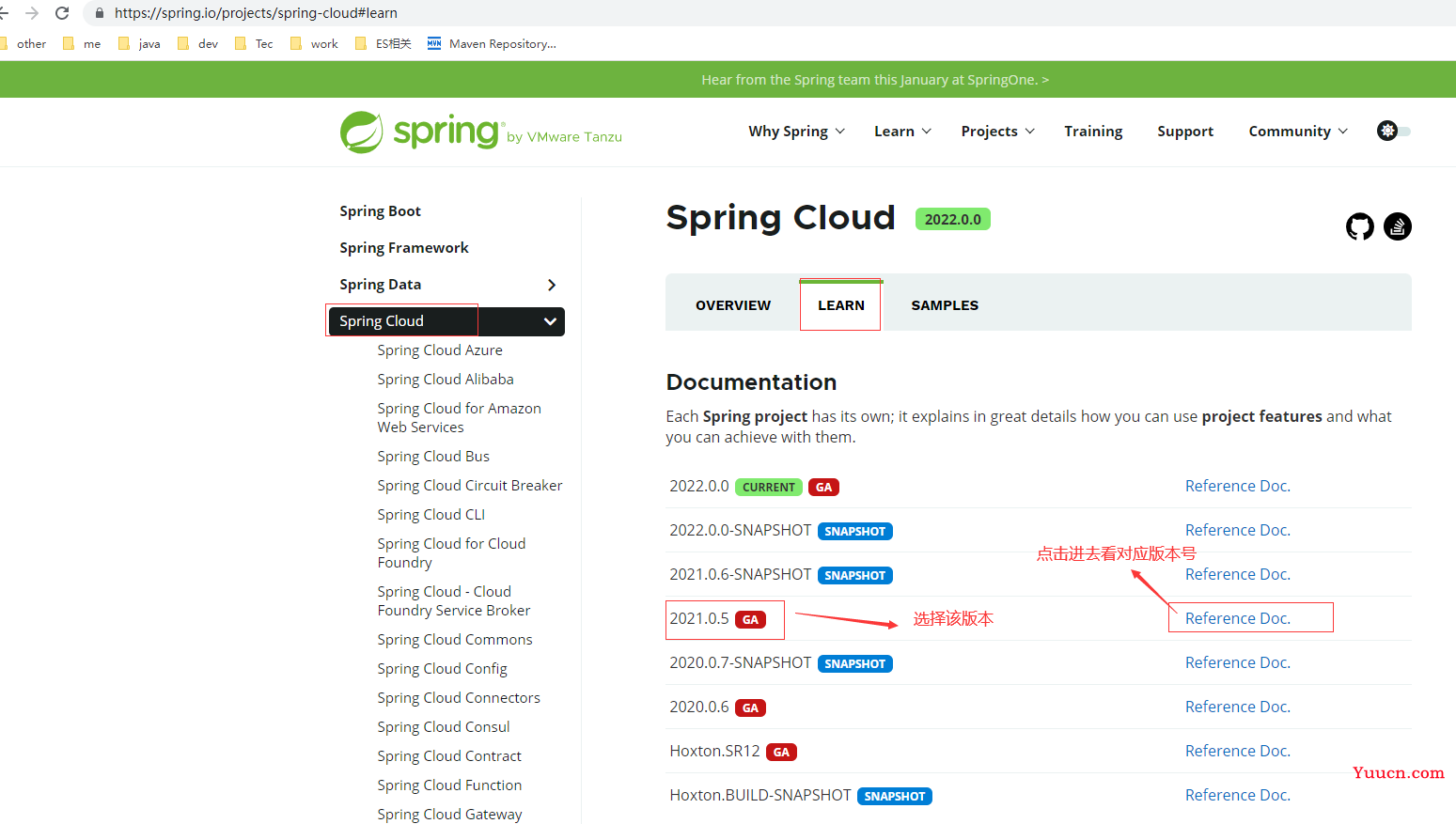Open Spring Cloud Circuit Breaker
Image resolution: width=1456 pixels, height=824 pixels.
(x=470, y=486)
